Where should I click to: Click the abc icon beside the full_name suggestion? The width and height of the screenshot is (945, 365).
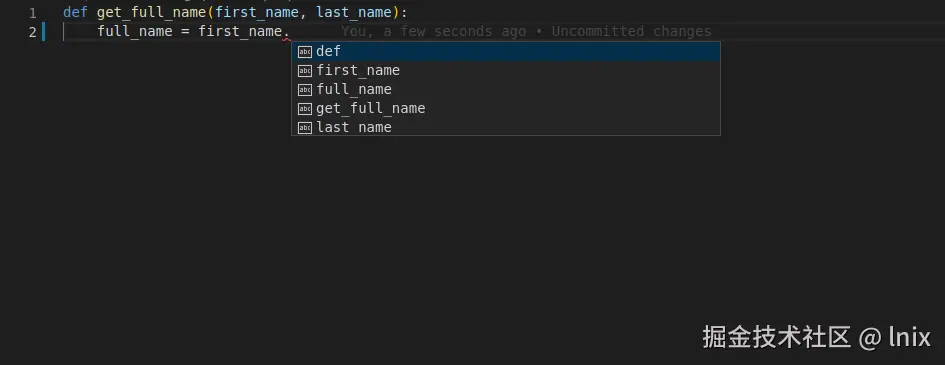point(305,90)
